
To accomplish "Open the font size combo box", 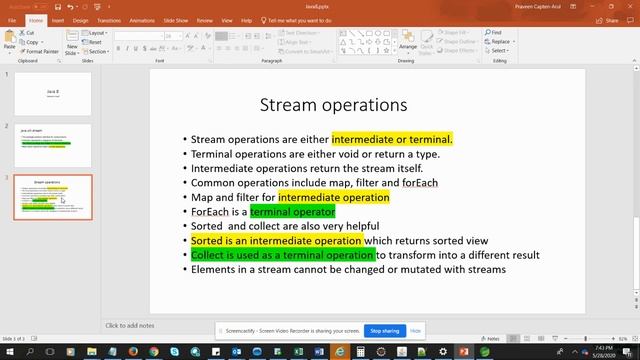I will point(173,36).
